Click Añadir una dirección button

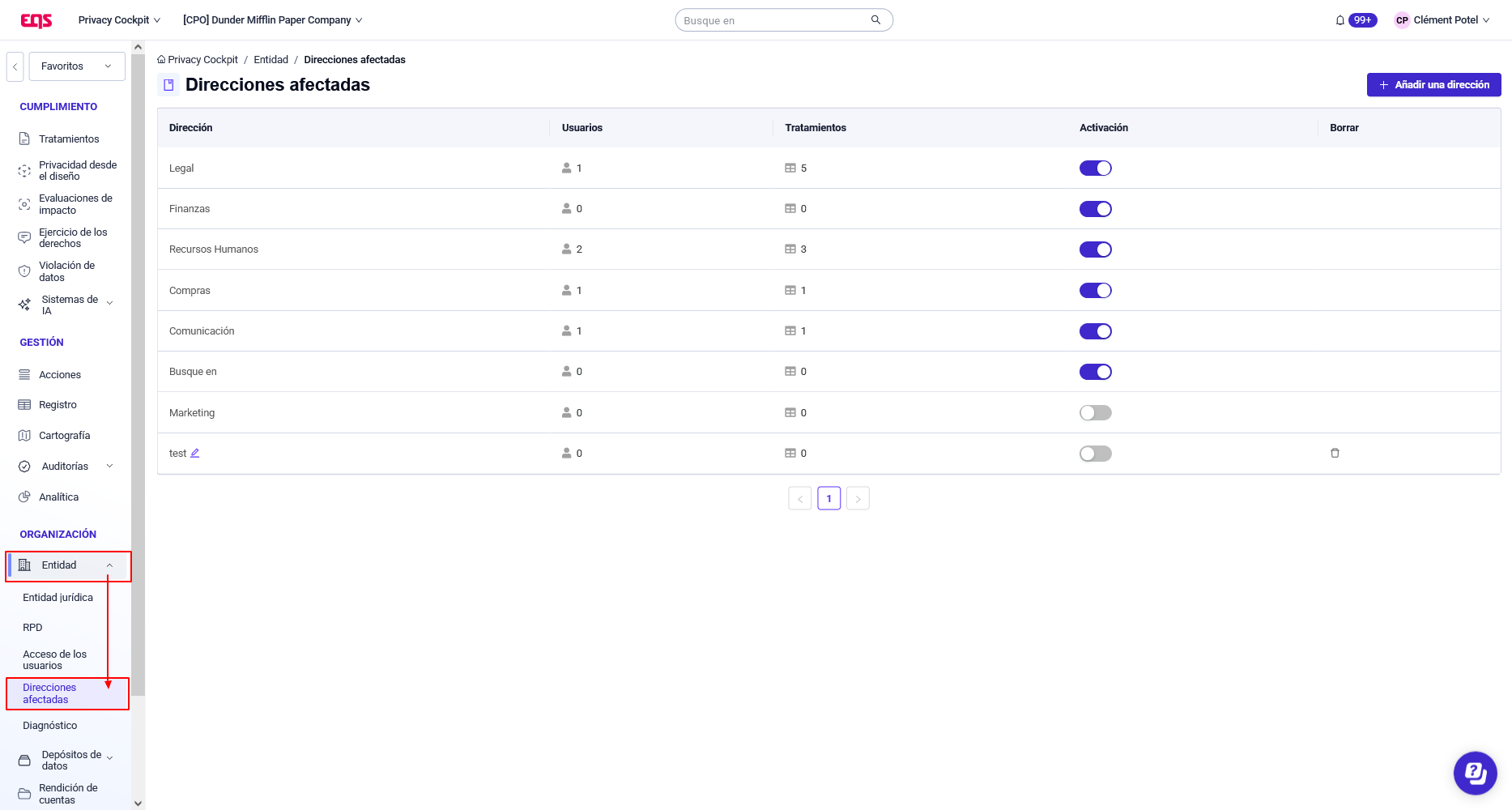pos(1433,85)
